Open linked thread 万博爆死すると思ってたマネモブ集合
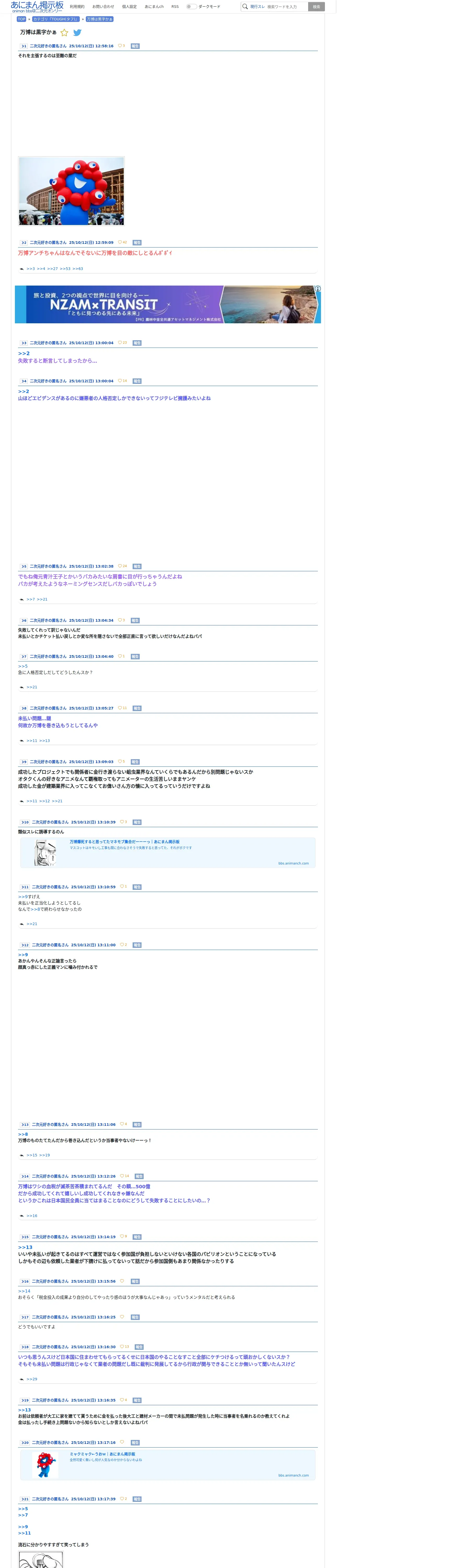Image resolution: width=474 pixels, height=1568 pixels. click(x=124, y=842)
